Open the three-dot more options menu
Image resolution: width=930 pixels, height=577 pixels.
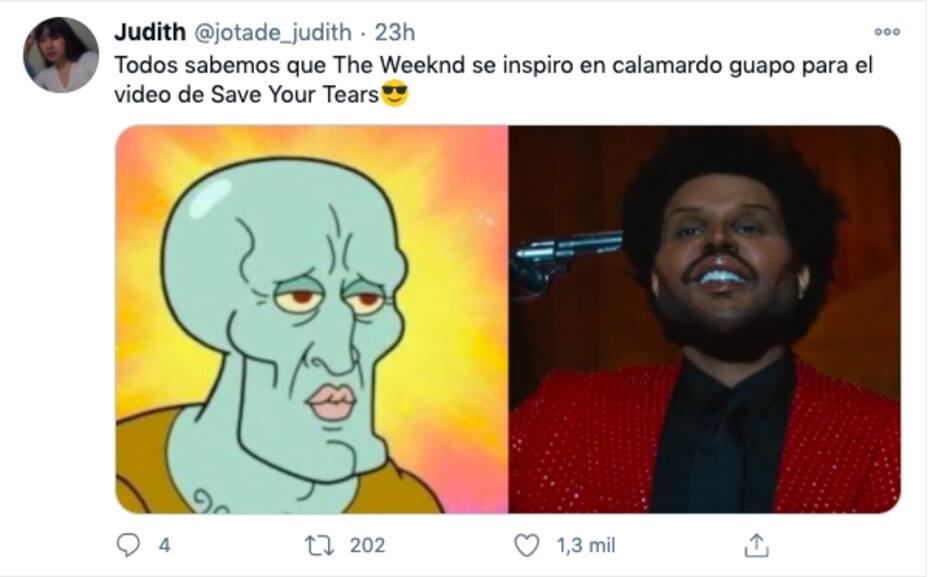coord(887,32)
